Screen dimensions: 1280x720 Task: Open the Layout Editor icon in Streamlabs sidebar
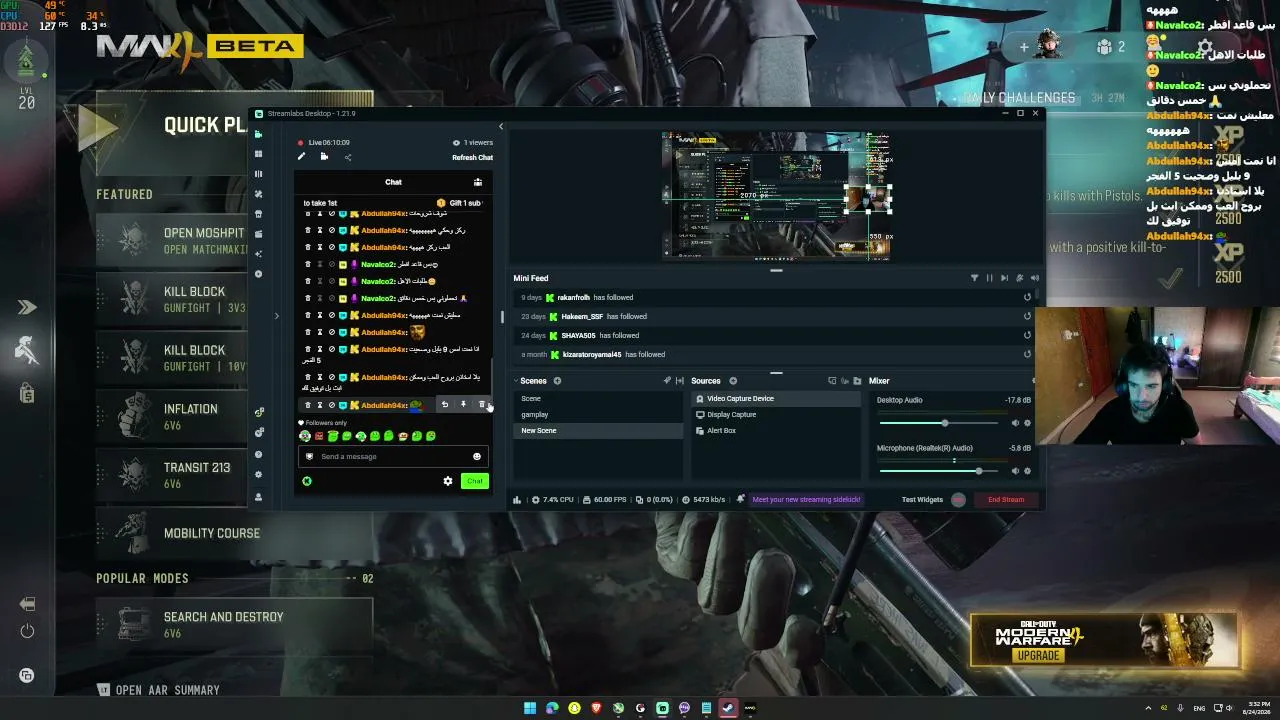[259, 154]
